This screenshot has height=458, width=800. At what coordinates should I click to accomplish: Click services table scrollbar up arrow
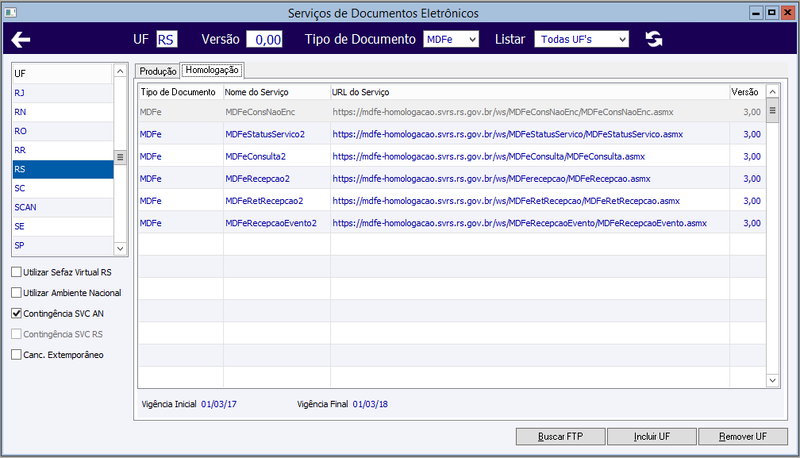772,92
